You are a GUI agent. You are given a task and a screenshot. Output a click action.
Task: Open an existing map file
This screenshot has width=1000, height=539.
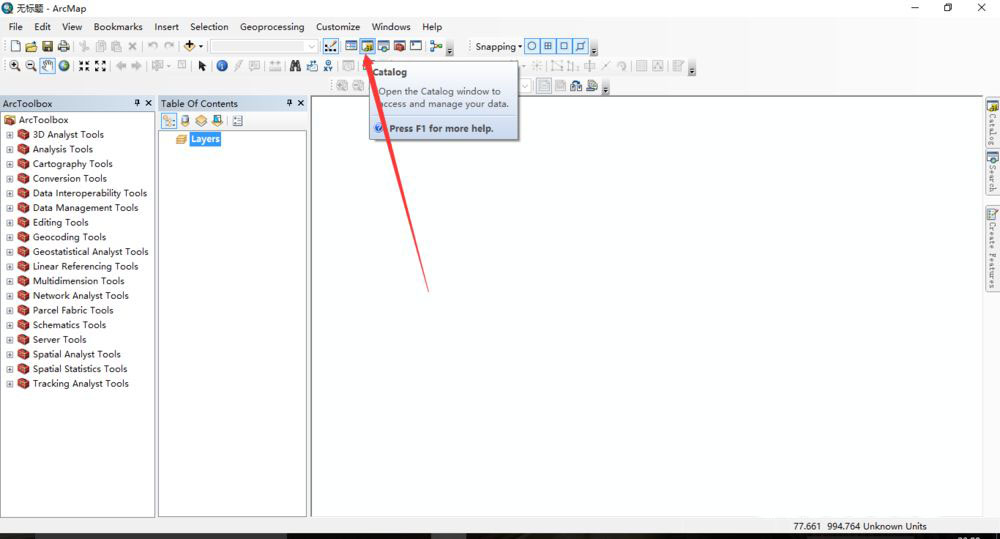[31, 47]
